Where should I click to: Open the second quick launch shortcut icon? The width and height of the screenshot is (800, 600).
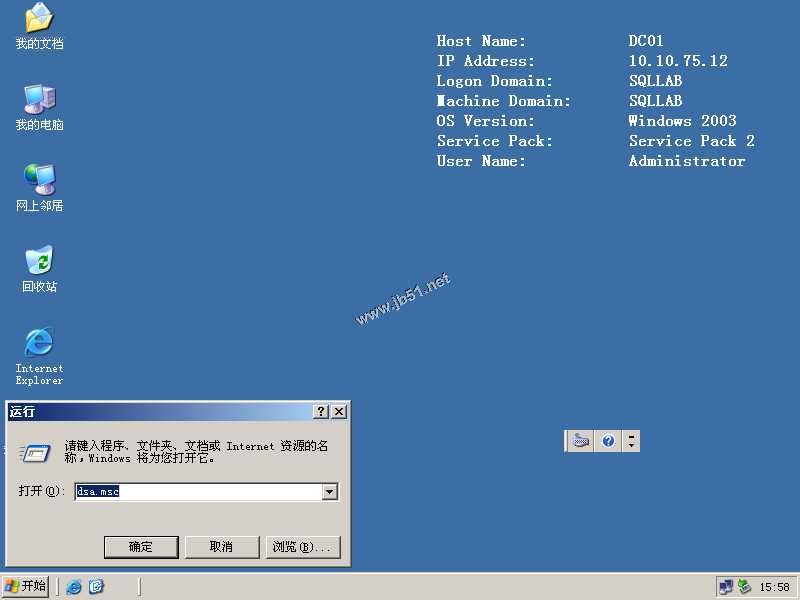(x=96, y=587)
